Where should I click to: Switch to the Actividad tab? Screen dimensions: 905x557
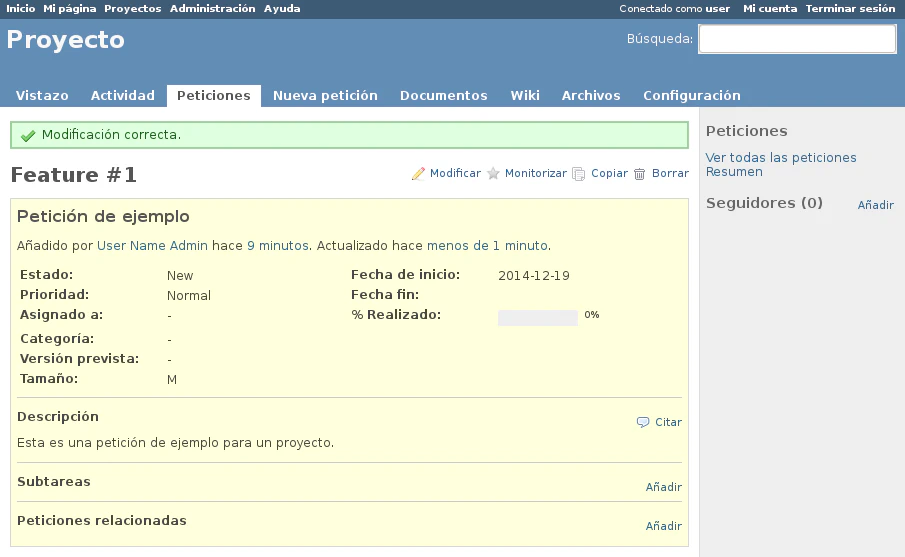pos(122,96)
